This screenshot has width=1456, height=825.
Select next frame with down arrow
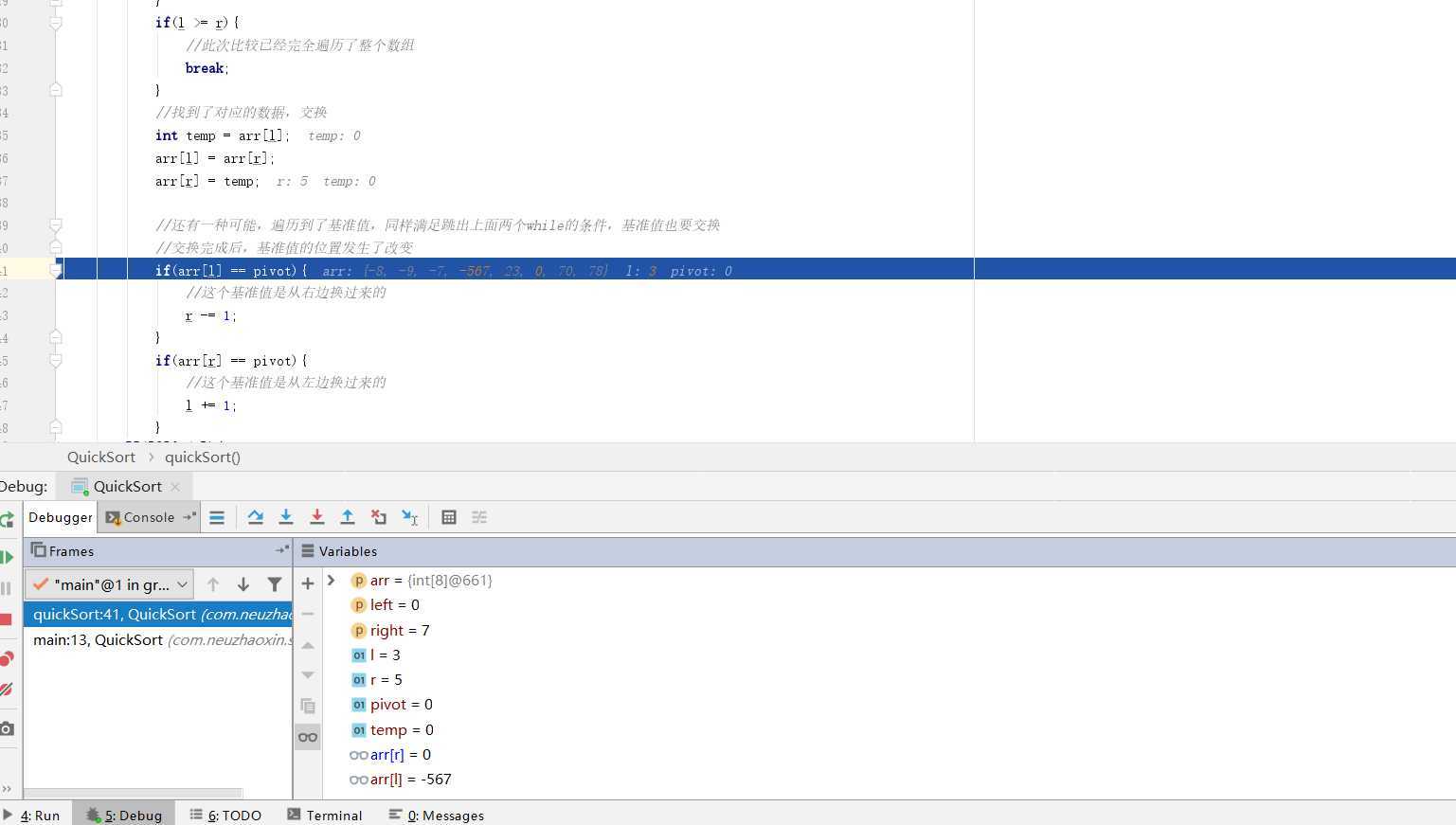(x=243, y=584)
